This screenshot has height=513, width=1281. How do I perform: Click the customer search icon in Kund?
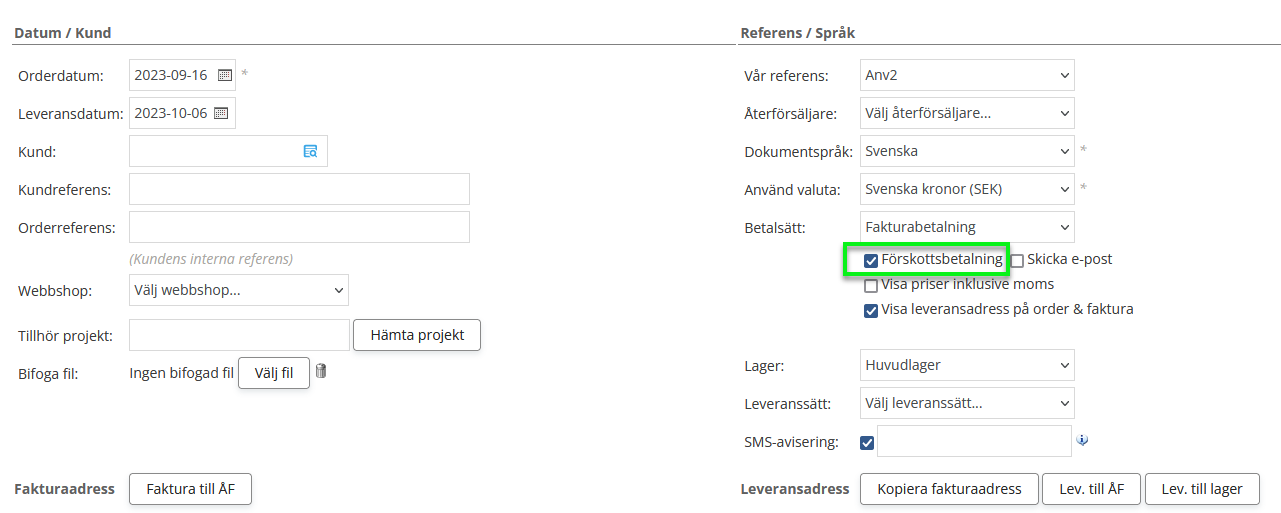point(311,151)
